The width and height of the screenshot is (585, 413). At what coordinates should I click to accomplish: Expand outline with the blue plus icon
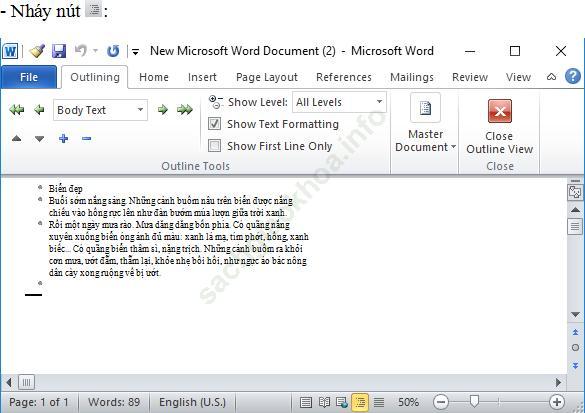[x=63, y=139]
